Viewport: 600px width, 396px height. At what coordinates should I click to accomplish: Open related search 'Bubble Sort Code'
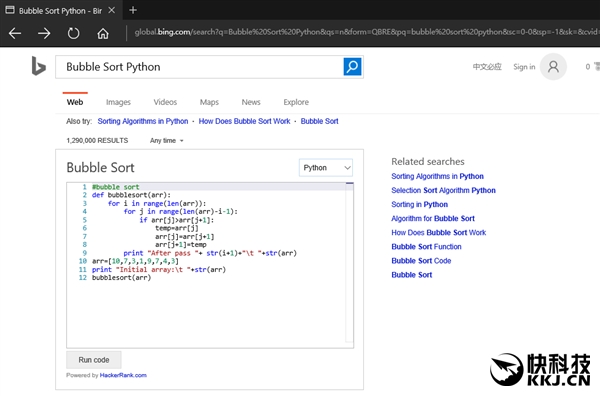click(421, 261)
